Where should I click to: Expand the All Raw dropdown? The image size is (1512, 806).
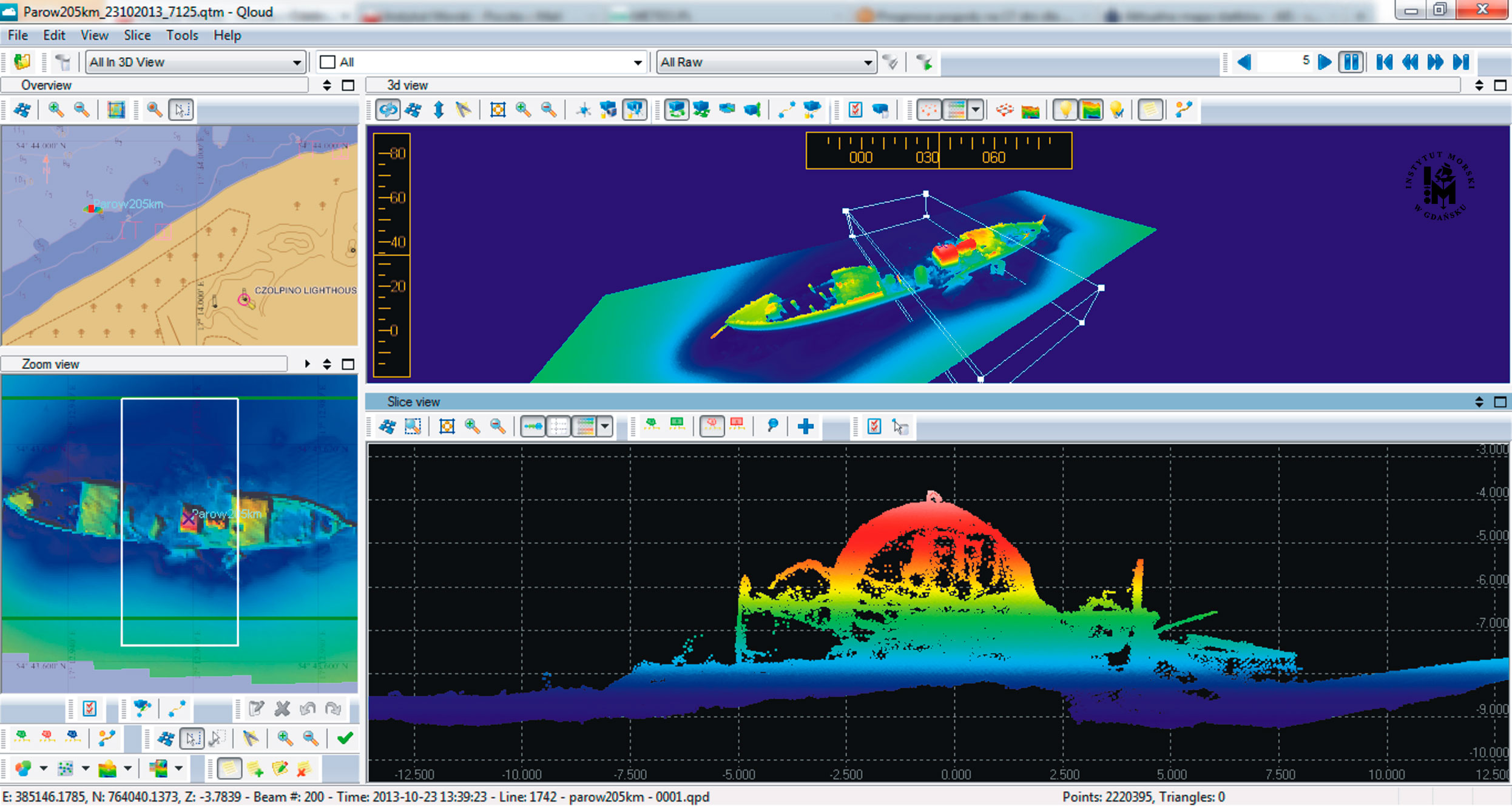point(766,62)
